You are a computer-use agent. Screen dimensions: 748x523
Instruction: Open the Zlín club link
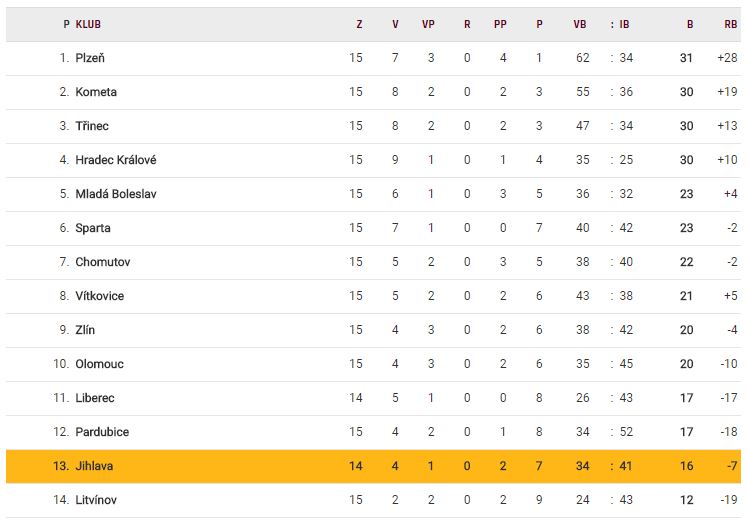86,330
